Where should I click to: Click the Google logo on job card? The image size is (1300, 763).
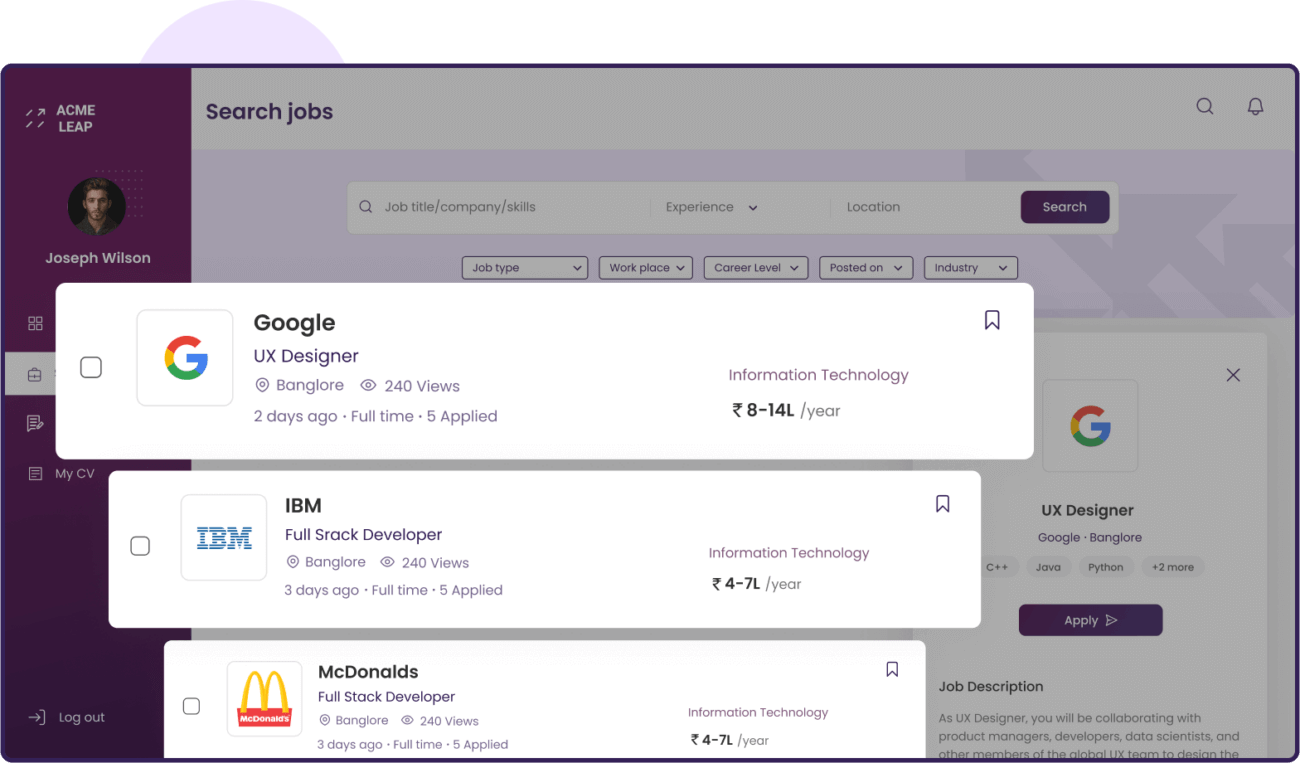[185, 358]
